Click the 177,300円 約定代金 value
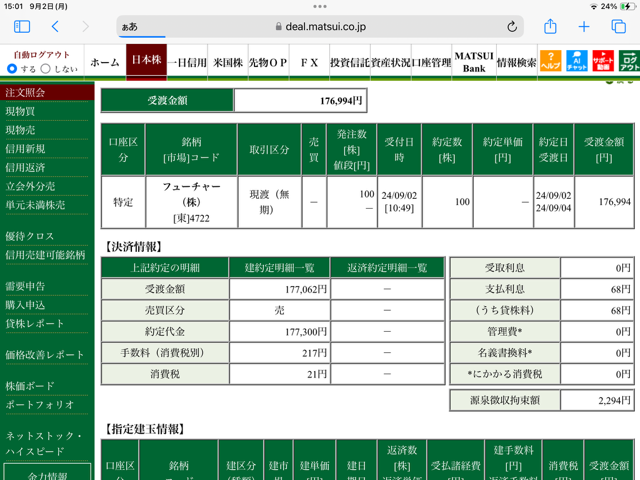 point(280,332)
